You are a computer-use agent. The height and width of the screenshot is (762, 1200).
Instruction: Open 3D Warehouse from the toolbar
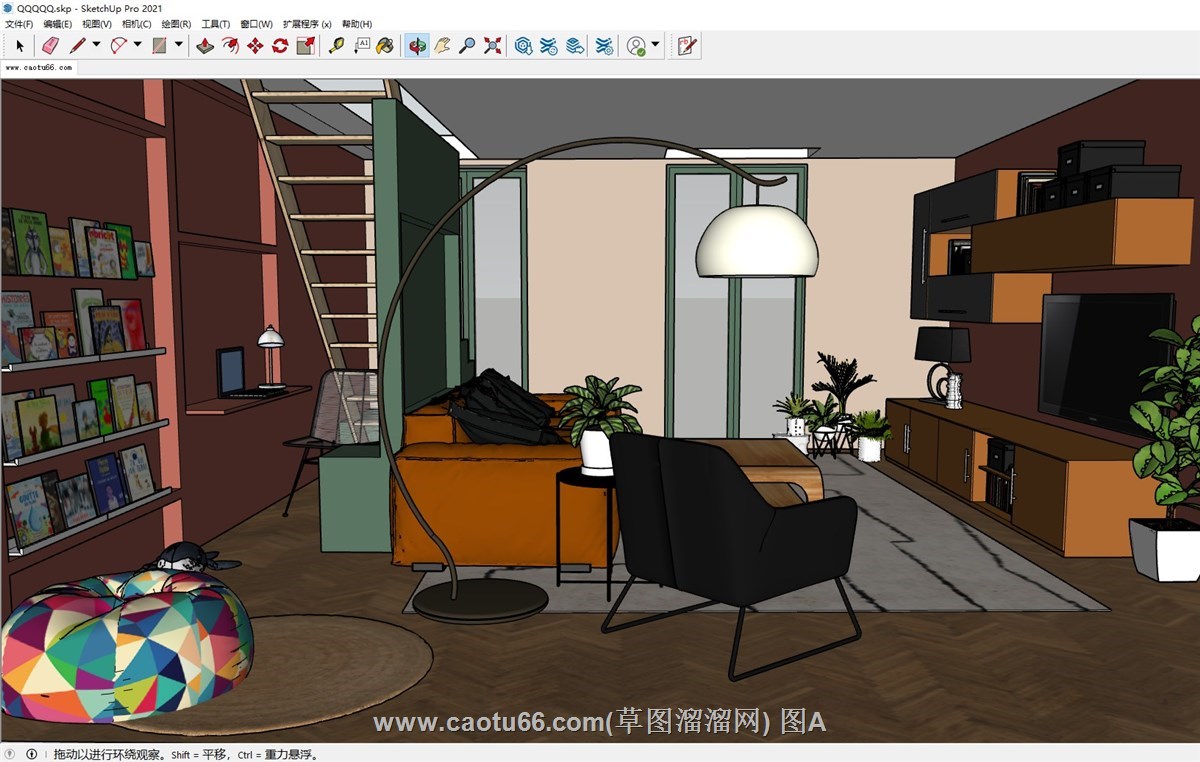(x=523, y=45)
